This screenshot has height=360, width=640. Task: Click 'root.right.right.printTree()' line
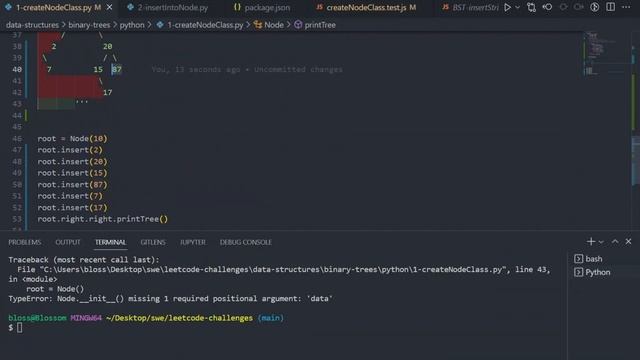(x=102, y=219)
